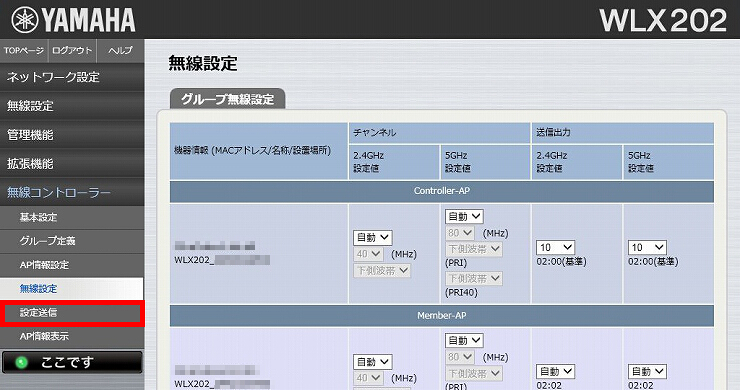This screenshot has height=390, width=740.
Task: Click 02:00(基準) under Controller 5GHz power
Action: [653, 262]
